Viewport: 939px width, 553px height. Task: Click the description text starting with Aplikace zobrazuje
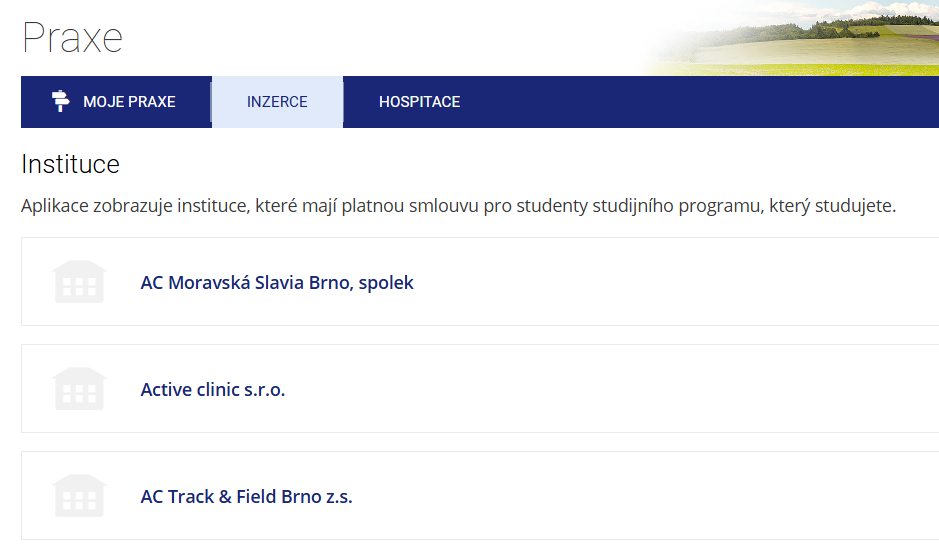point(458,208)
